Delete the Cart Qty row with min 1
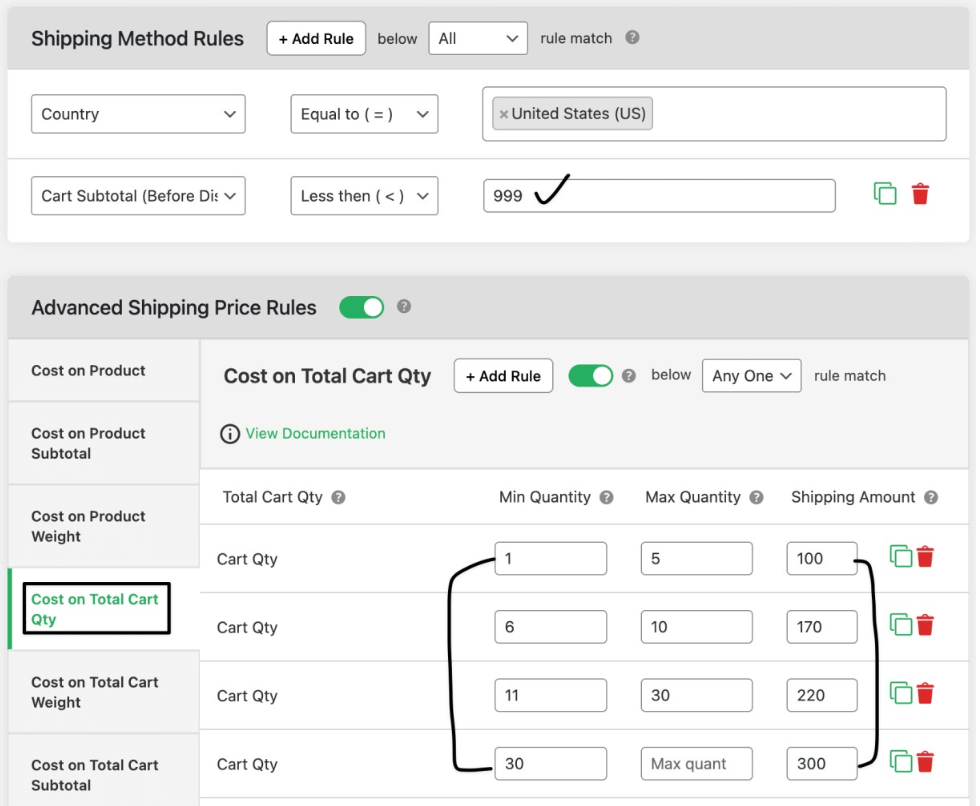Image resolution: width=980 pixels, height=806 pixels. pyautogui.click(x=925, y=557)
